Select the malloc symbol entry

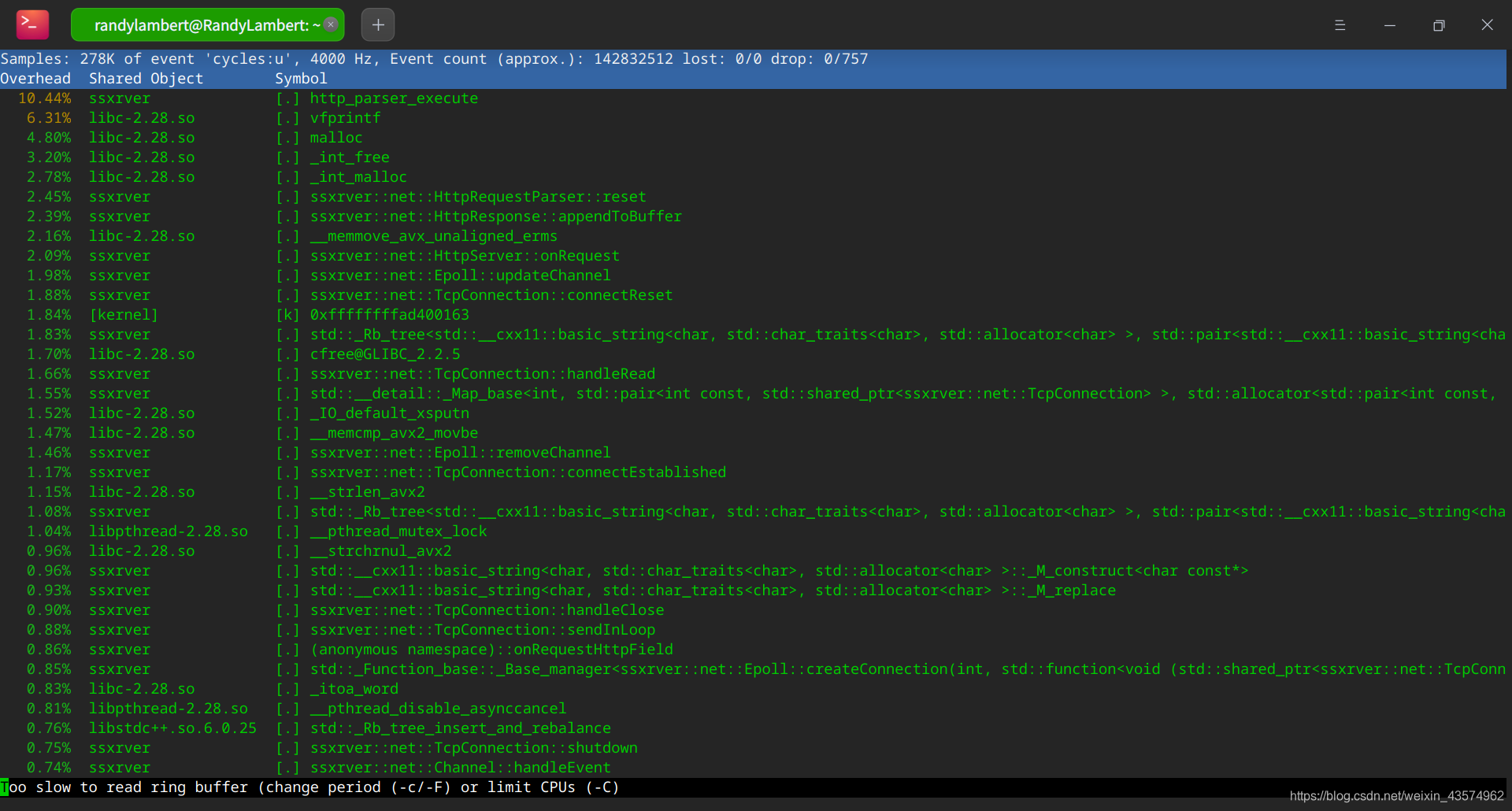coord(336,138)
